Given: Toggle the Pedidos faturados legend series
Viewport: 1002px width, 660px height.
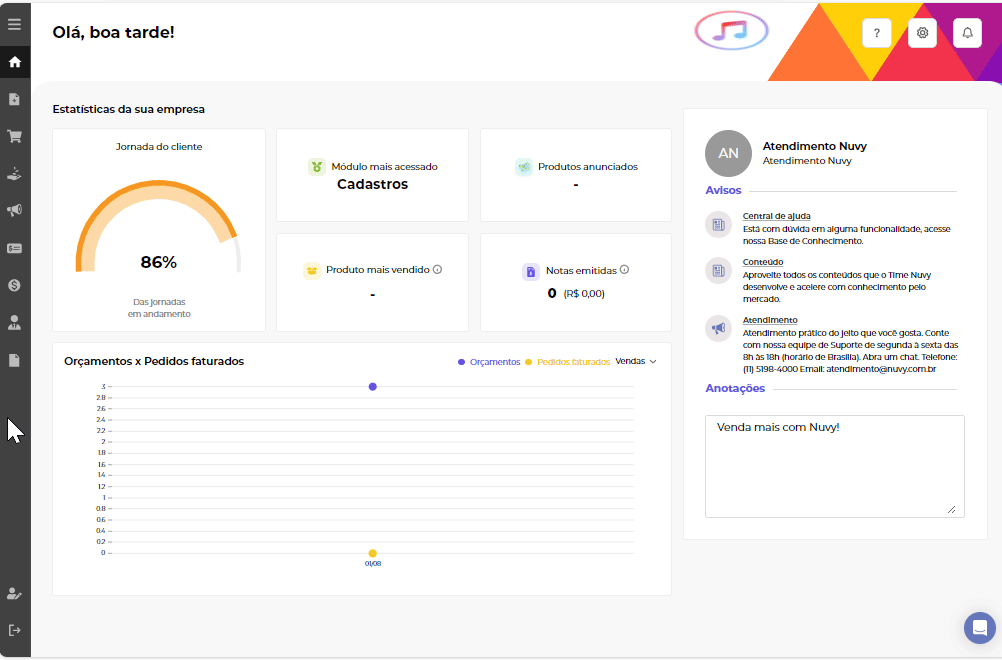Looking at the screenshot, I should tap(567, 362).
